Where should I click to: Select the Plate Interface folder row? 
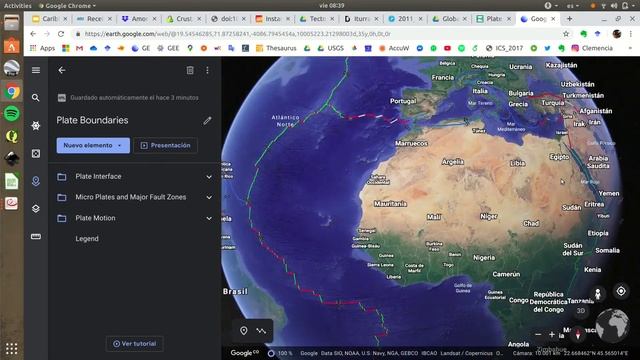135,177
